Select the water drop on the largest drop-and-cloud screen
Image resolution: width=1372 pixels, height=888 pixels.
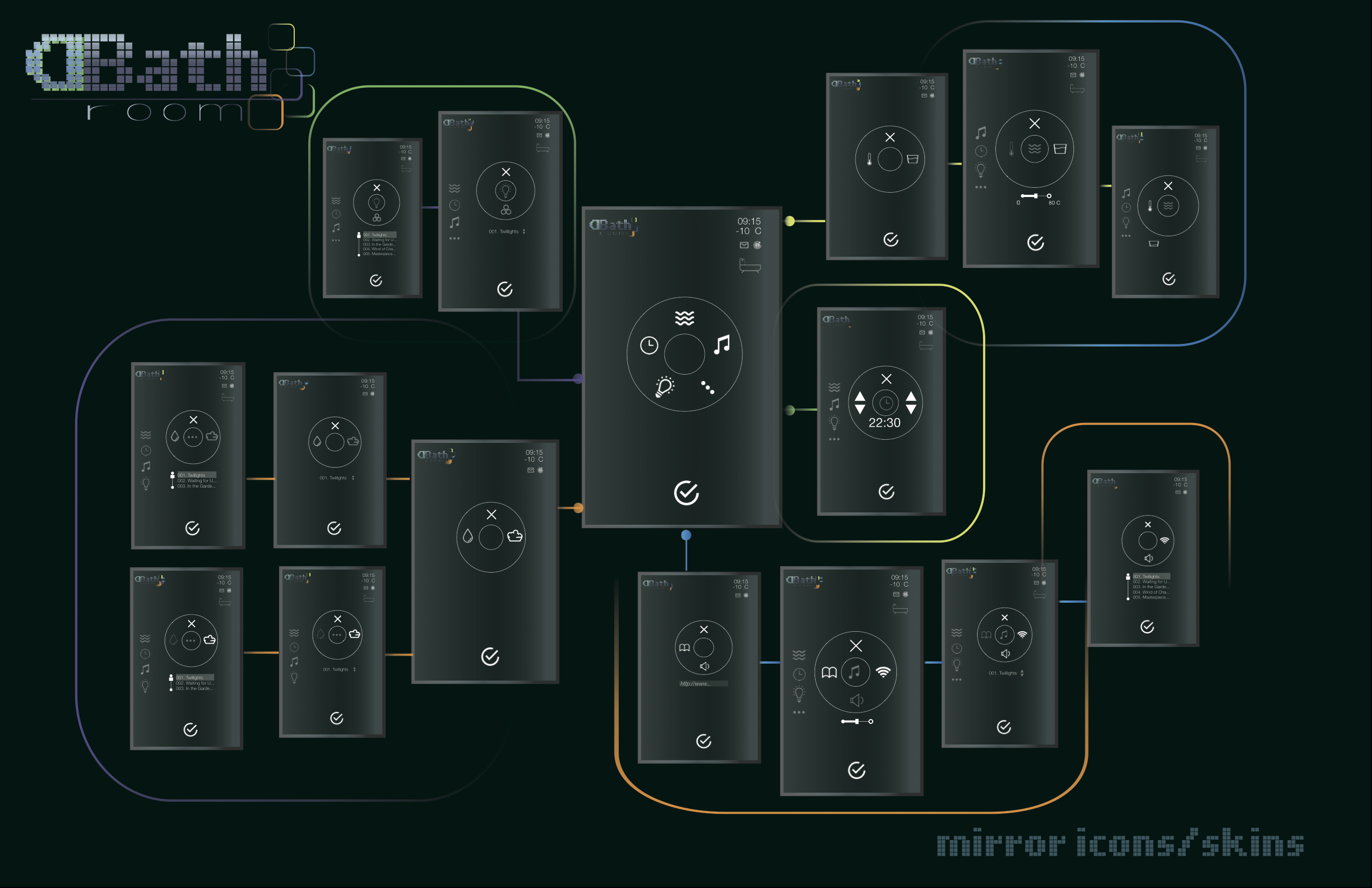click(x=468, y=536)
